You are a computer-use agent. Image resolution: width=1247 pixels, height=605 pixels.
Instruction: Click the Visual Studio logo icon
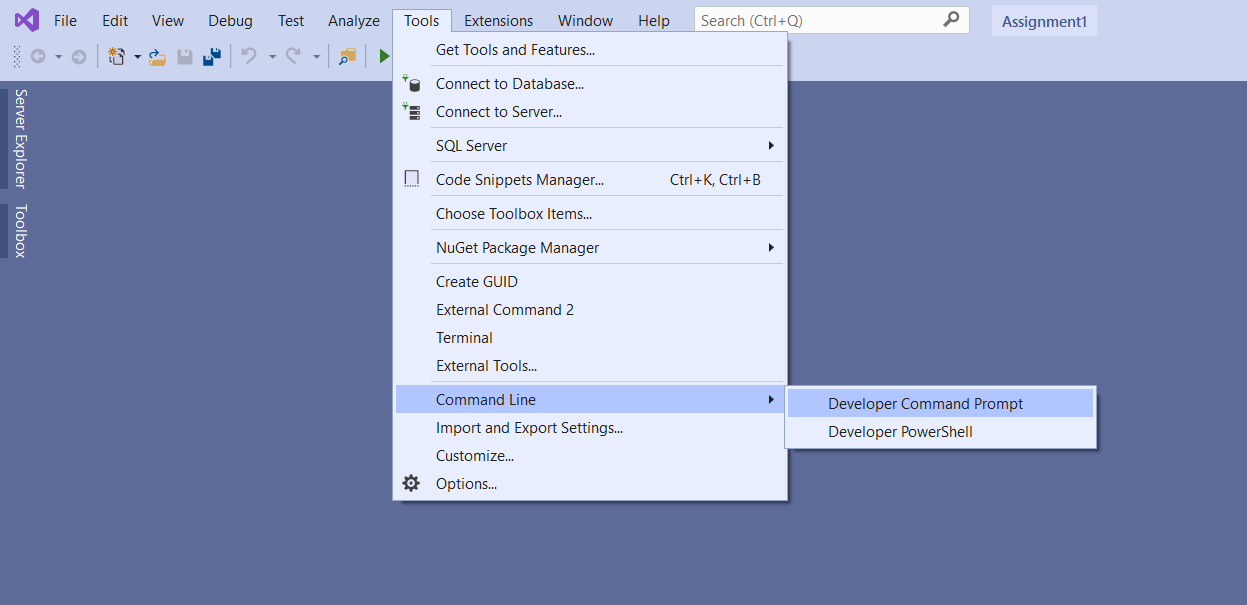click(26, 20)
